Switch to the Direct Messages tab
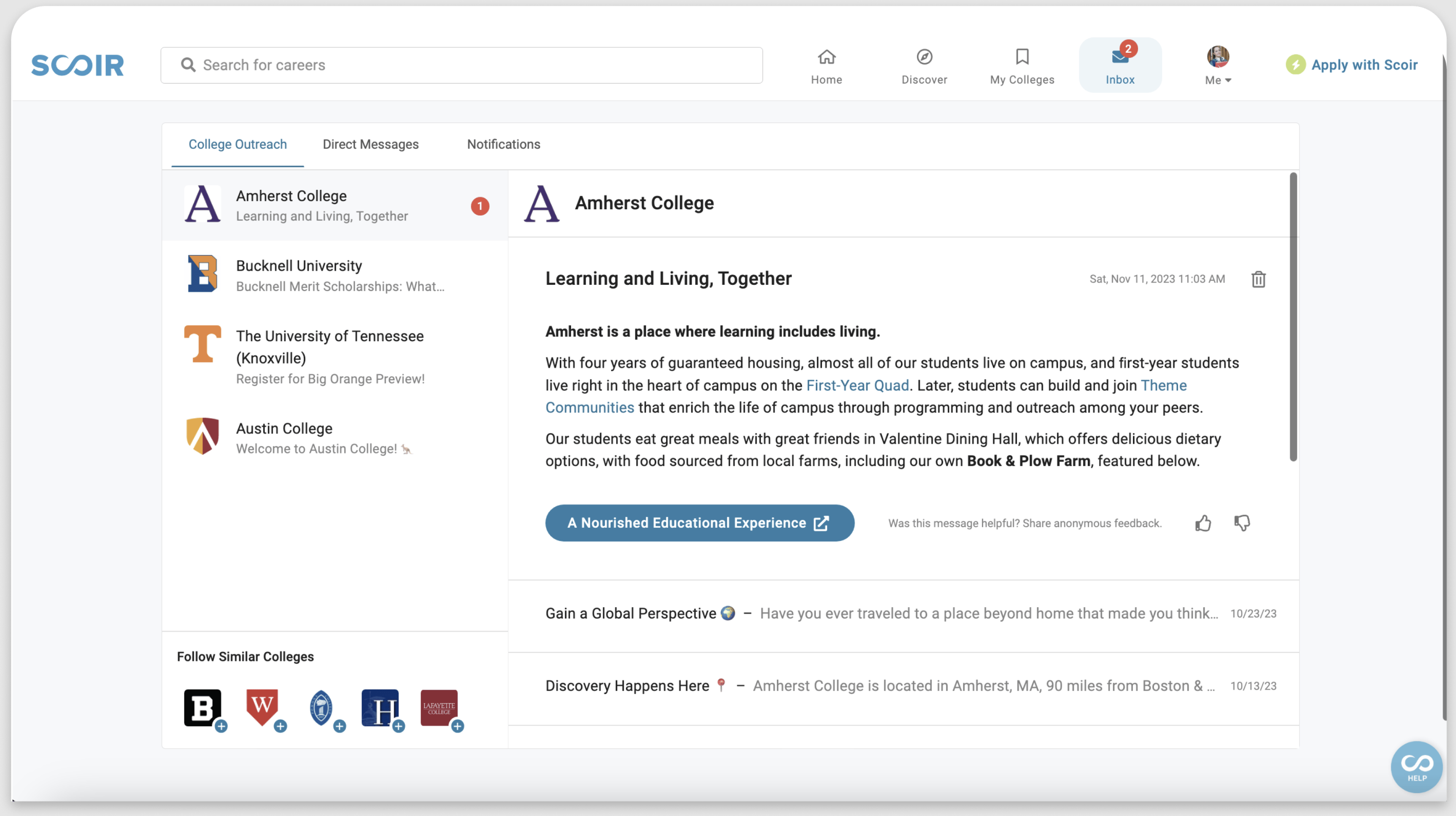 (370, 144)
